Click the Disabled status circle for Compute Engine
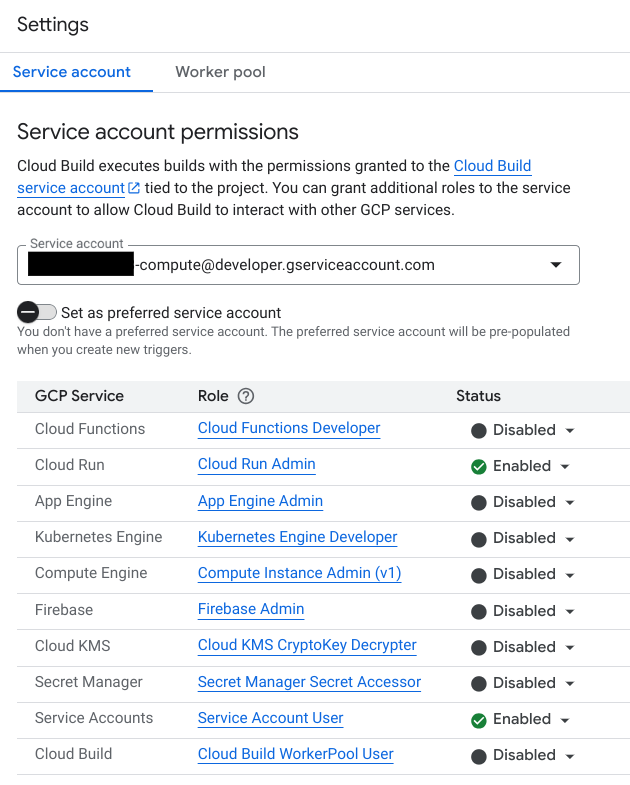This screenshot has height=785, width=630. pyautogui.click(x=479, y=575)
